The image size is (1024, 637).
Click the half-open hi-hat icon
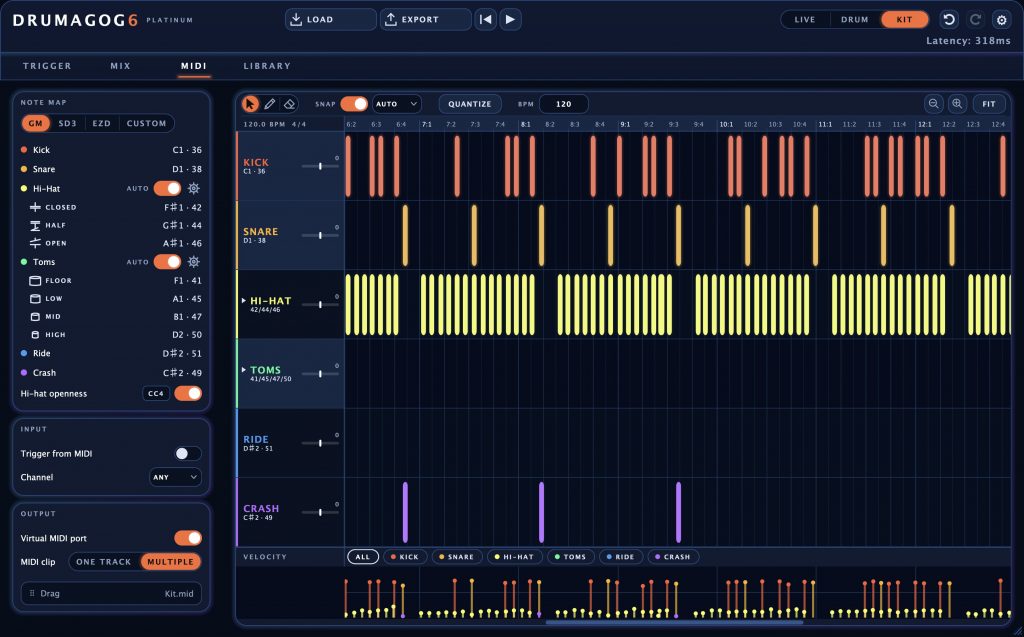(35, 225)
